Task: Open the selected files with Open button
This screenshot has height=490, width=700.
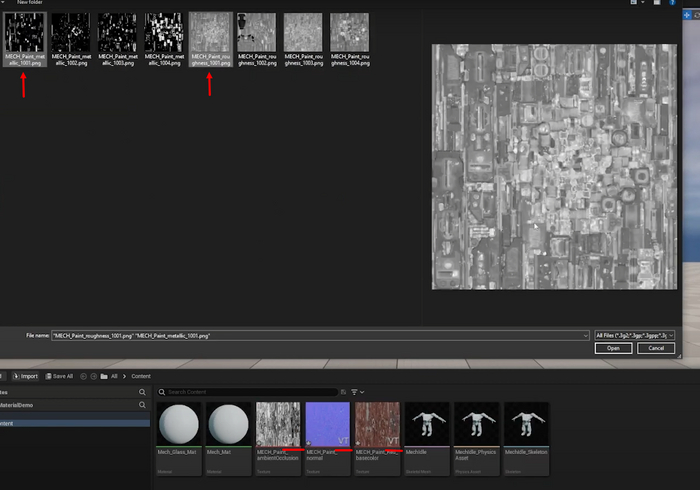Action: (x=613, y=348)
